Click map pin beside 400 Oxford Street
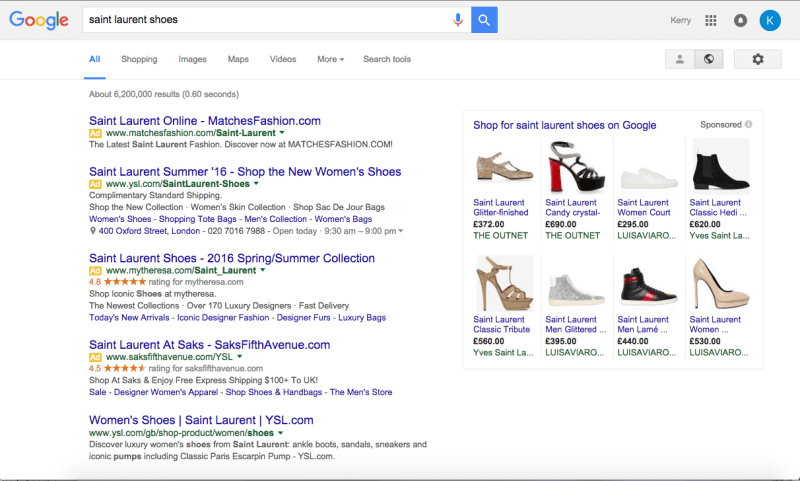The width and height of the screenshot is (800, 481). [92, 231]
